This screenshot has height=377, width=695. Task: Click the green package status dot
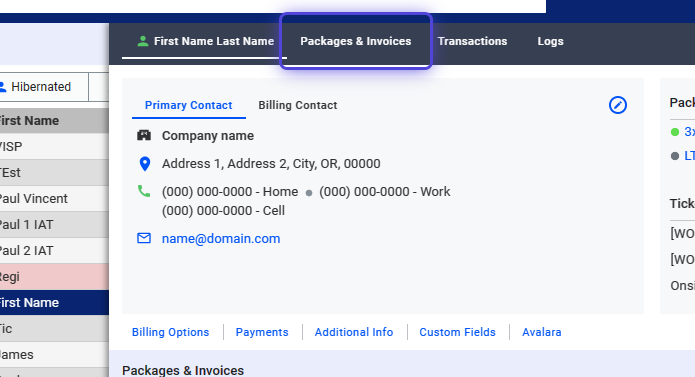coord(675,132)
